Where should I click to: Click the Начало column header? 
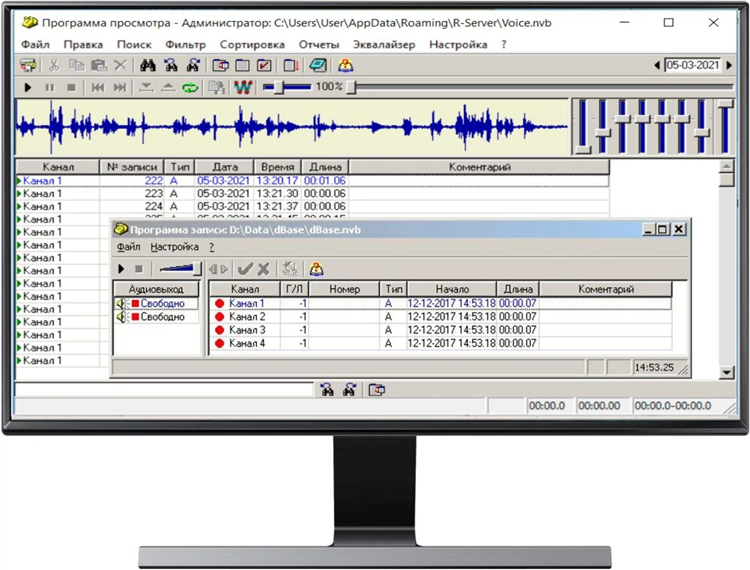[x=452, y=289]
